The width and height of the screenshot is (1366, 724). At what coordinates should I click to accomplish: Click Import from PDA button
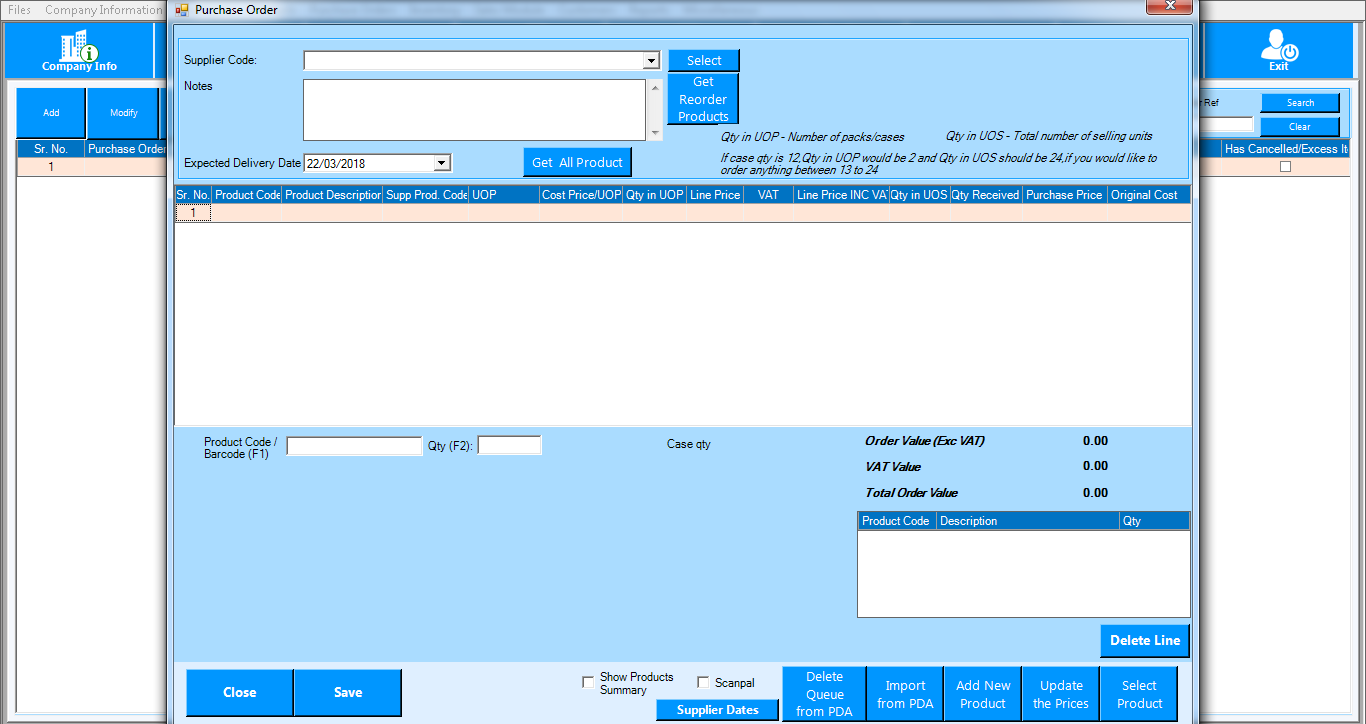[x=905, y=694]
